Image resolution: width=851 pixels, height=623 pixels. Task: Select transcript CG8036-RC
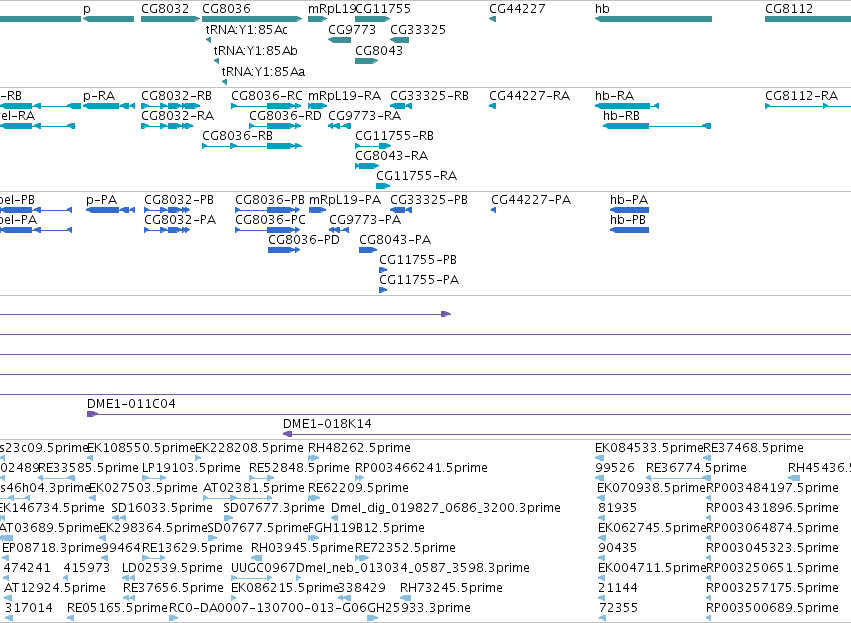[x=266, y=96]
